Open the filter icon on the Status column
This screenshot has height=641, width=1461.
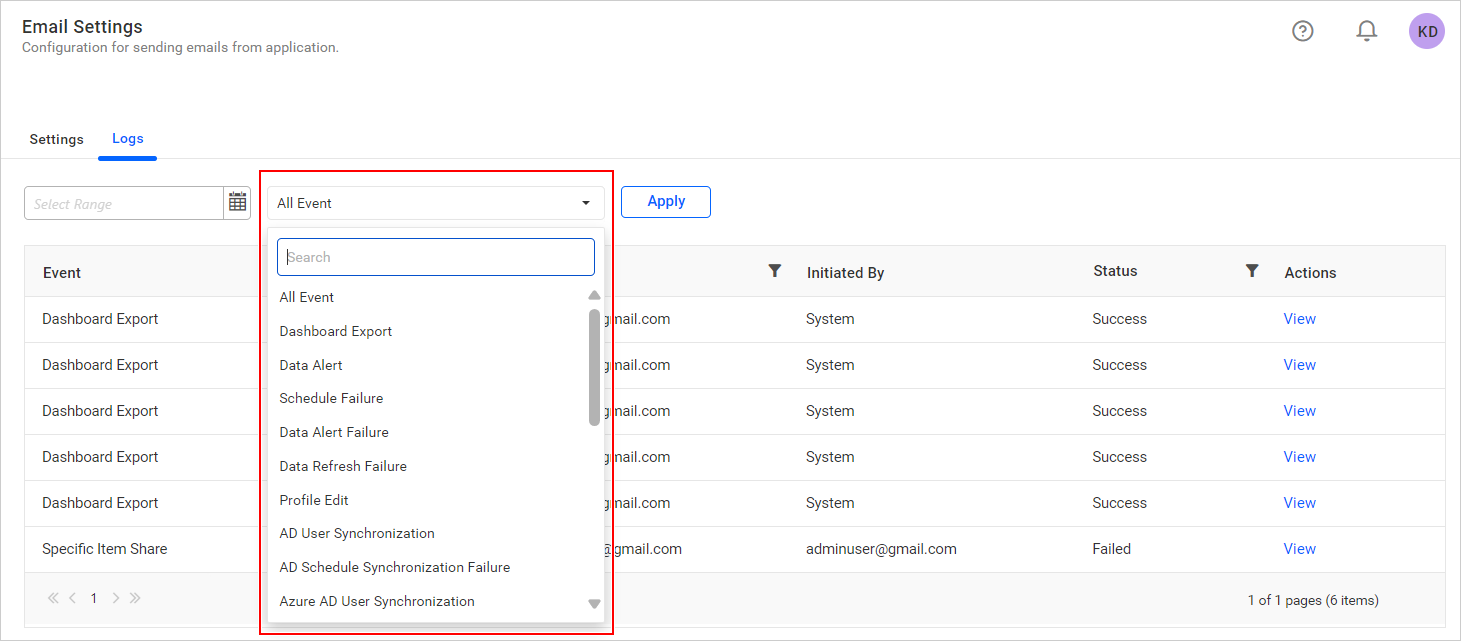[x=1251, y=271]
